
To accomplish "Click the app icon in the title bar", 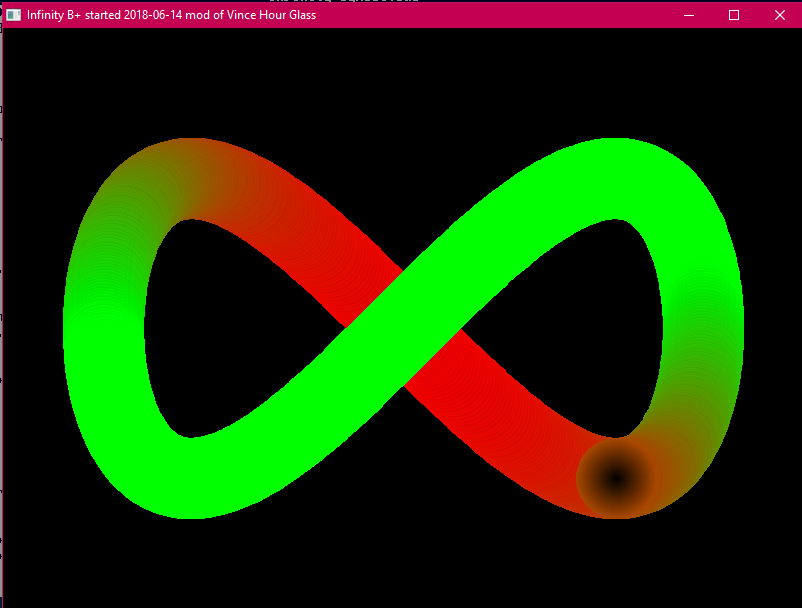I will tap(14, 15).
